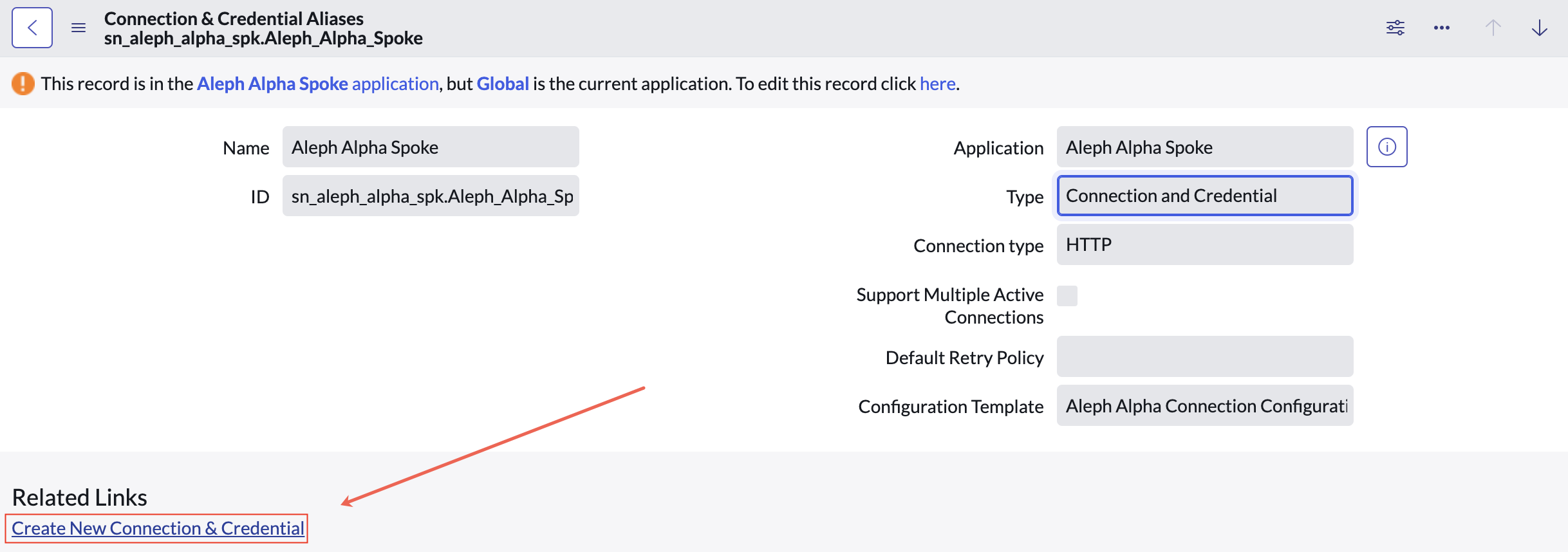Click the Configuration Template label

coord(951,407)
